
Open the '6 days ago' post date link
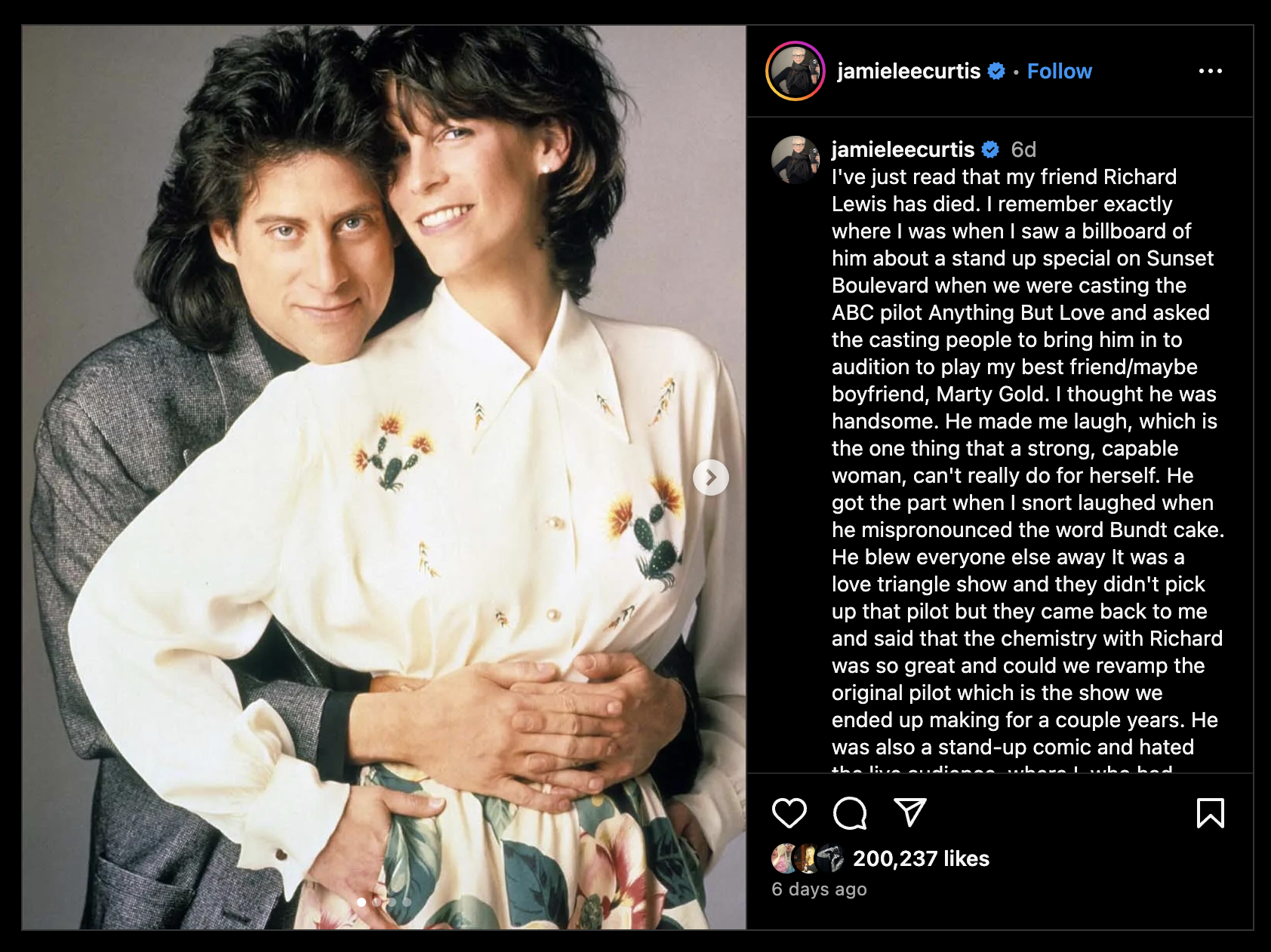[819, 889]
